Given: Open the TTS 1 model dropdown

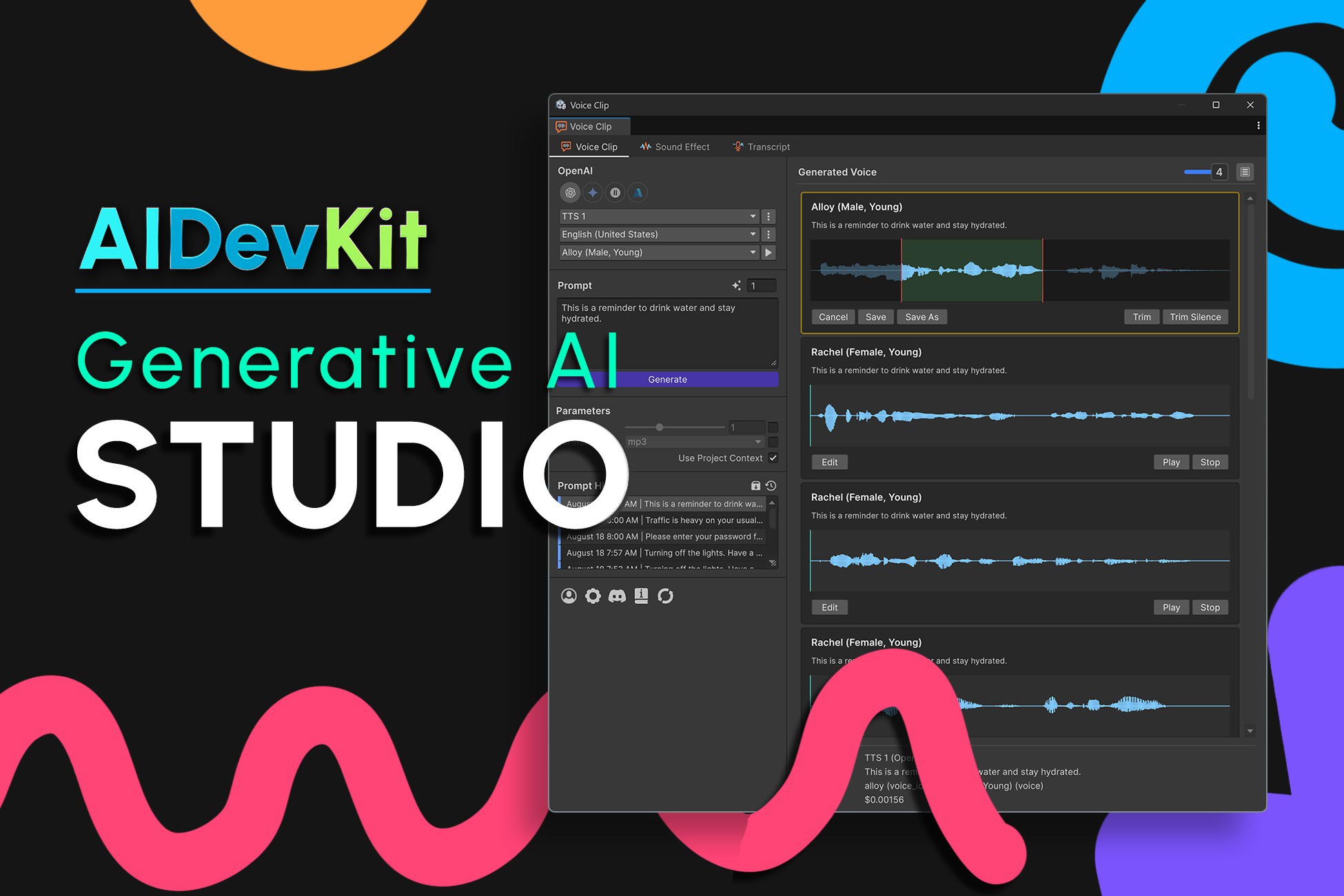Looking at the screenshot, I should click(x=658, y=216).
